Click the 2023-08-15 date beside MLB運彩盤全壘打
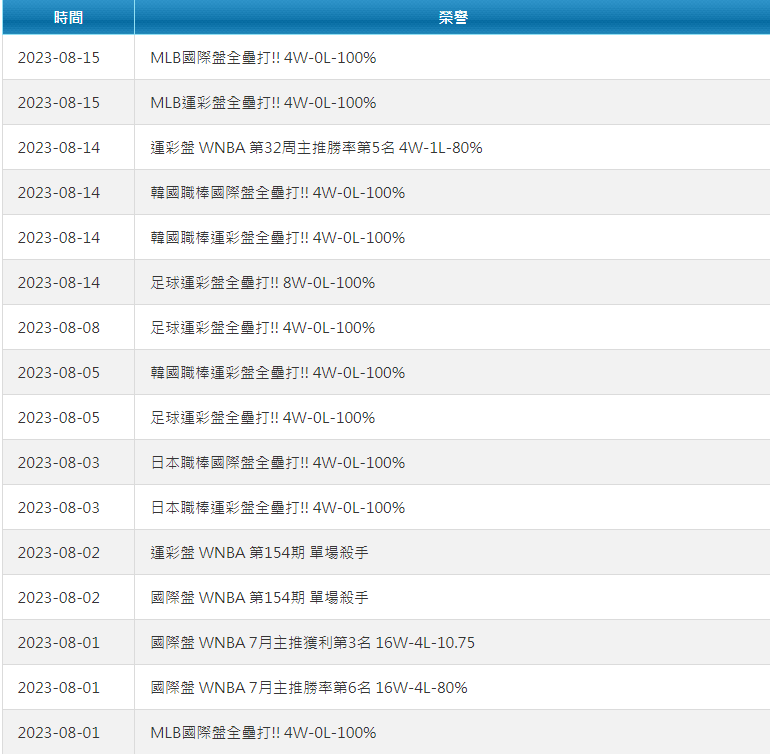This screenshot has width=770, height=754. (59, 103)
